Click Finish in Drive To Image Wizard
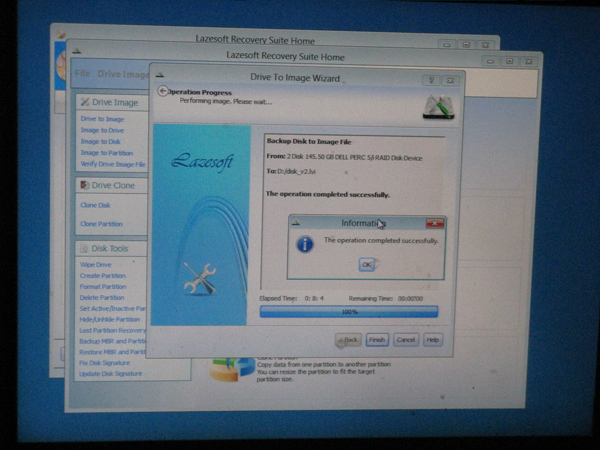 pos(377,340)
